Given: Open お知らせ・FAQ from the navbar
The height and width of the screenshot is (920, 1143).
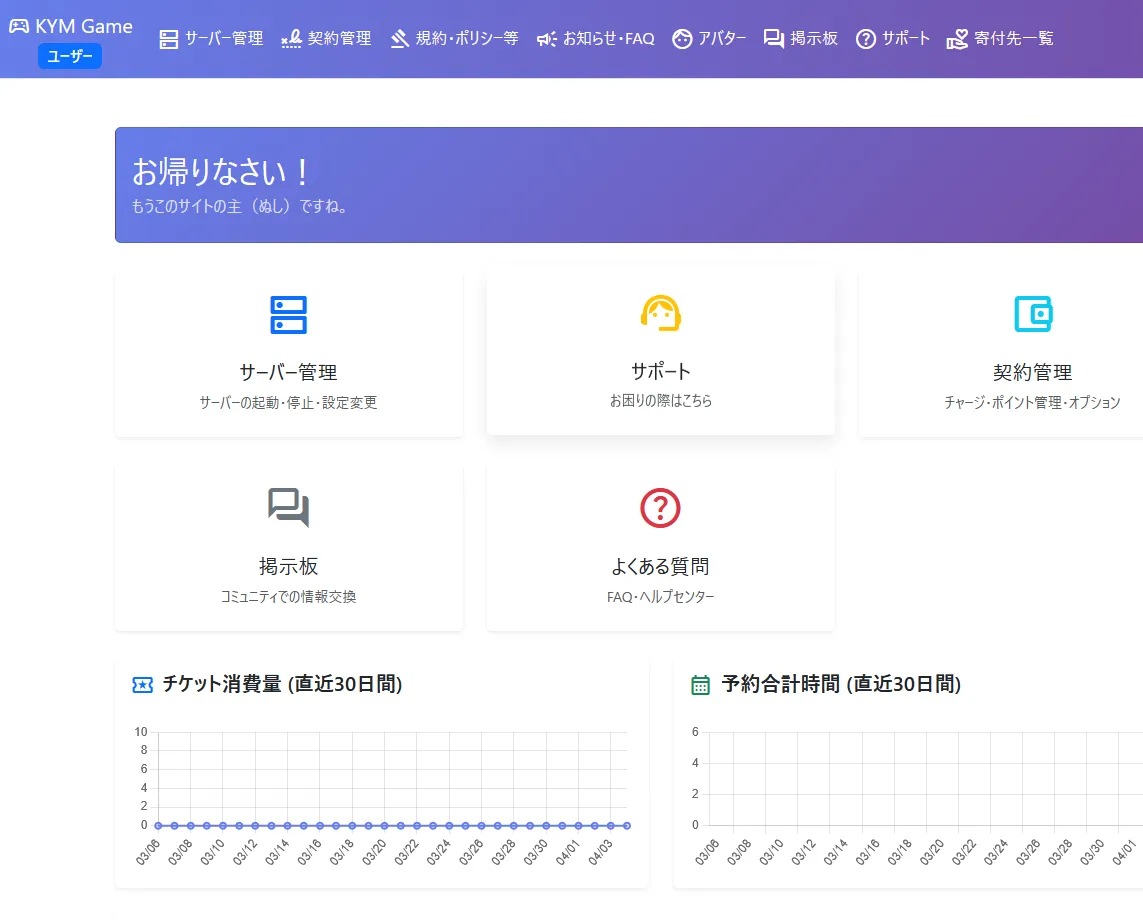Looking at the screenshot, I should pyautogui.click(x=595, y=39).
